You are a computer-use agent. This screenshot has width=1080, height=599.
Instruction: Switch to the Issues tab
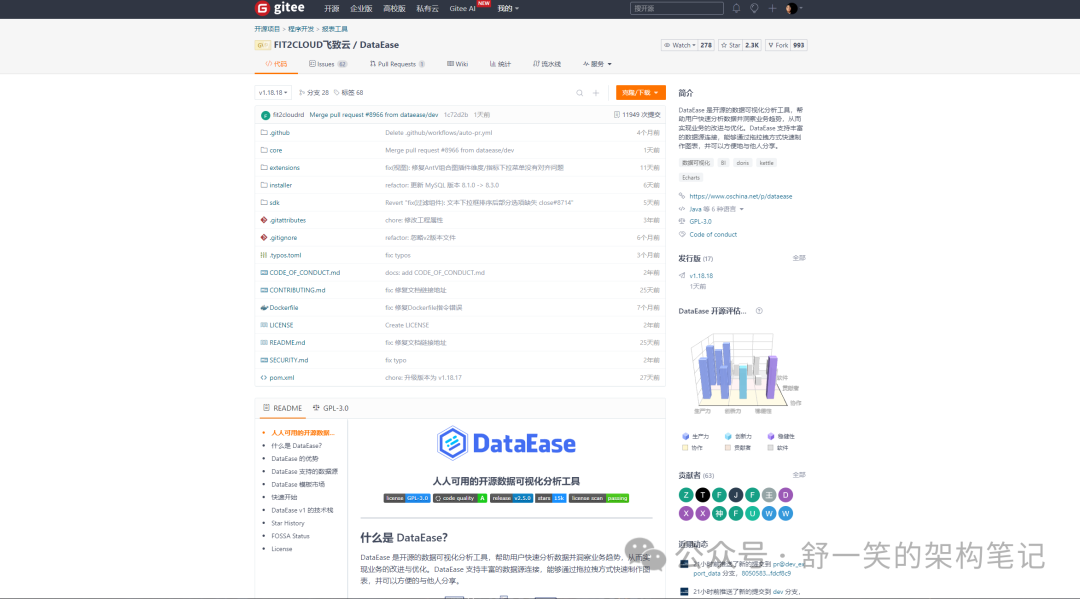[328, 64]
